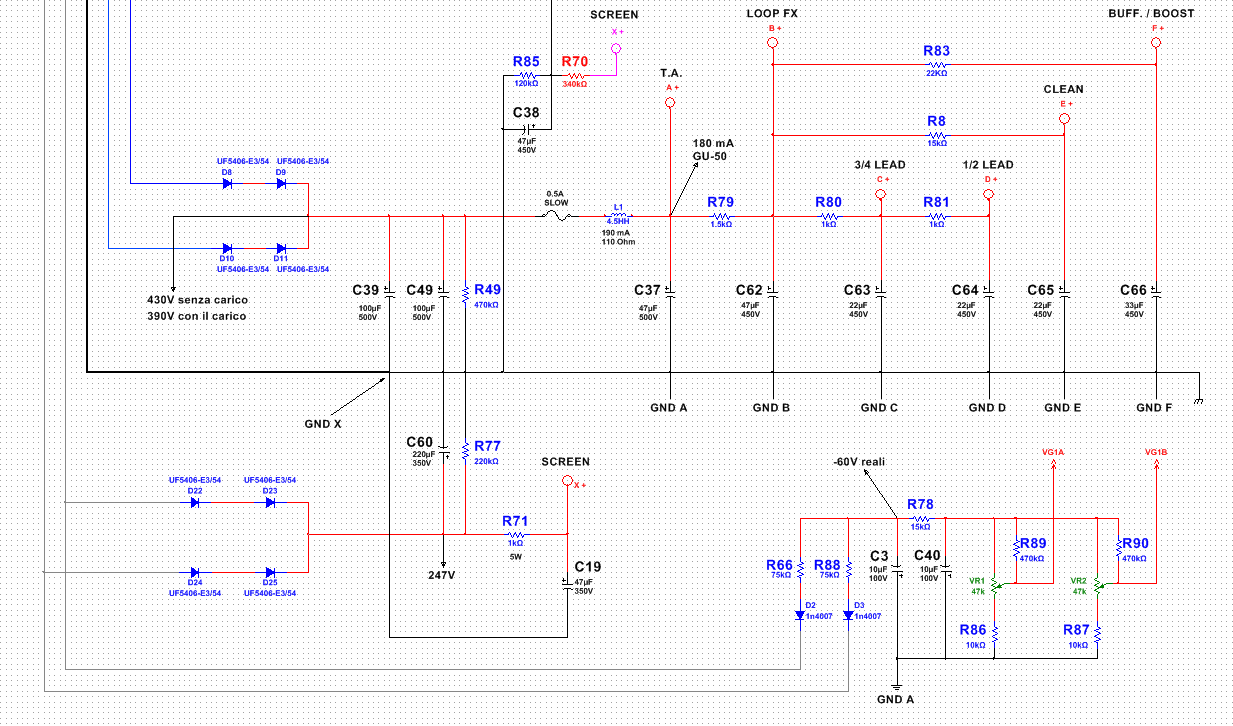Select the "430V senza carico" annotation text
The width and height of the screenshot is (1233, 726).
click(x=197, y=300)
